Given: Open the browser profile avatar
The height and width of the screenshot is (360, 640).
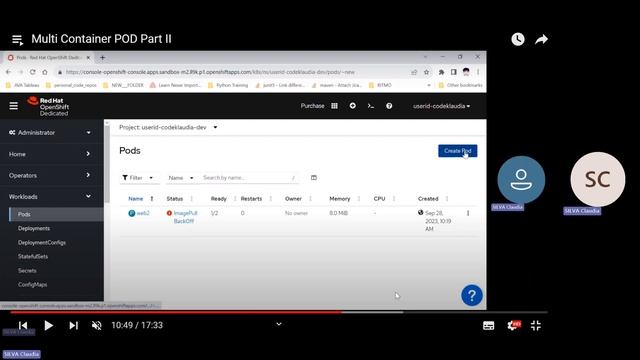Looking at the screenshot, I should [x=466, y=72].
